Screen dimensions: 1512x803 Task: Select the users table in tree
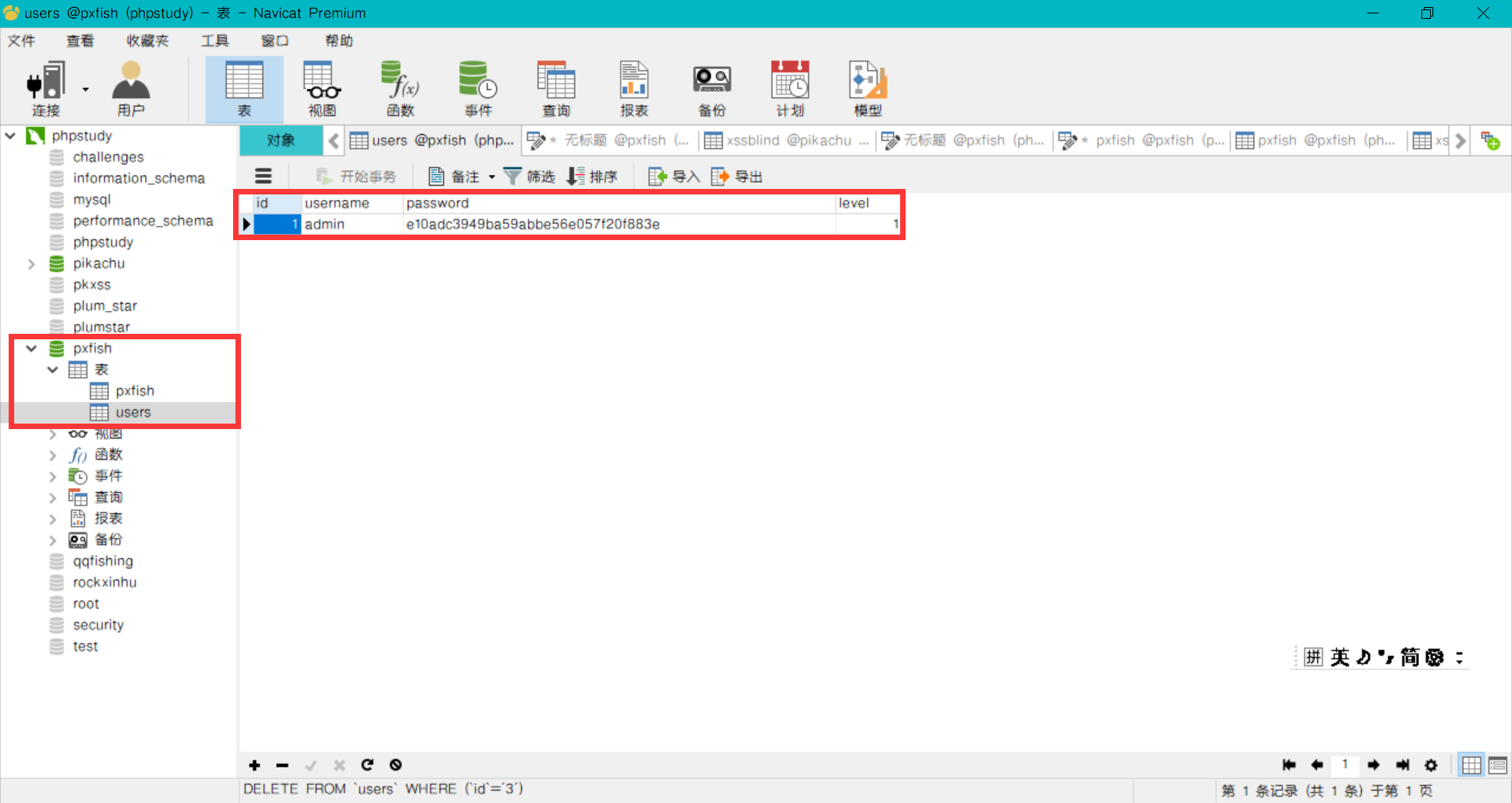(x=132, y=413)
